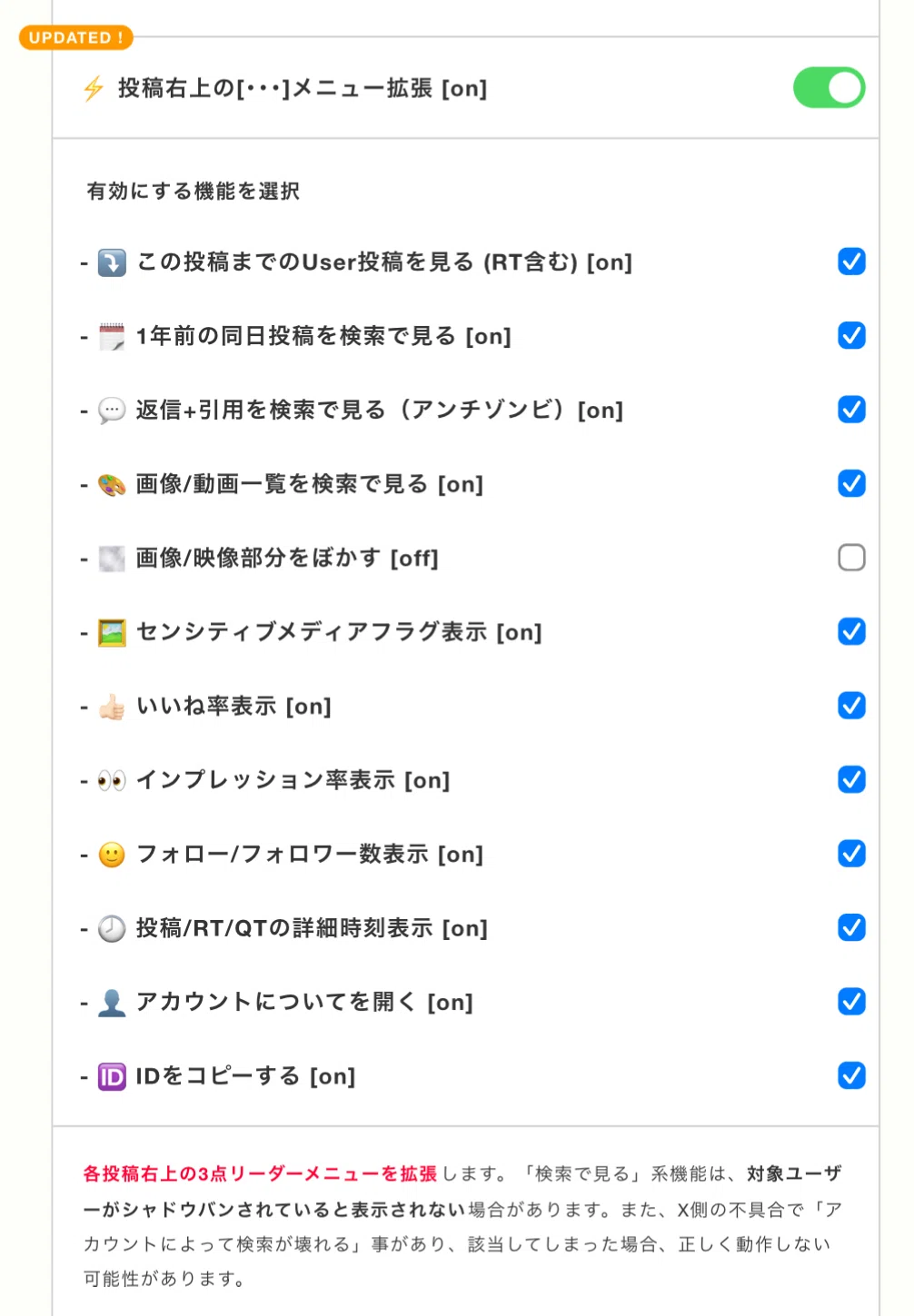This screenshot has width=914, height=1316.
Task: Click the 投稿右上の[･･･]メニュー拡張 heading
Action: (303, 88)
